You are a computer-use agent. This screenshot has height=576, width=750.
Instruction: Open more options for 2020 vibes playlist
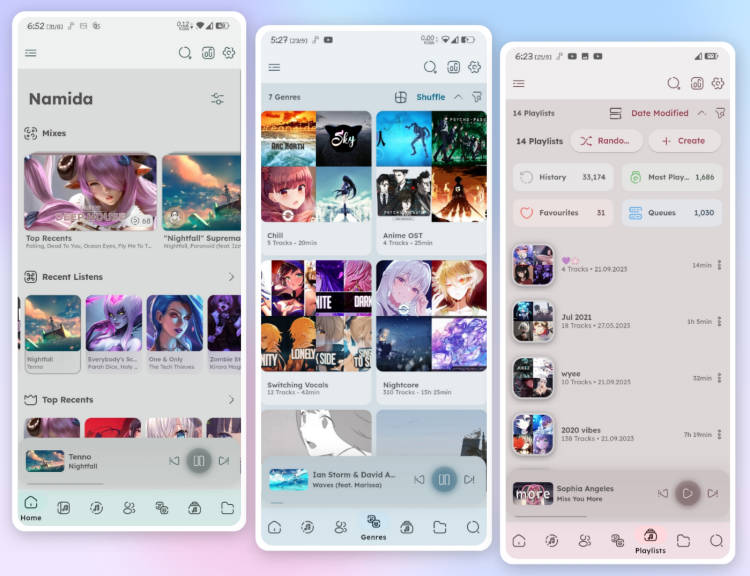pyautogui.click(x=719, y=434)
